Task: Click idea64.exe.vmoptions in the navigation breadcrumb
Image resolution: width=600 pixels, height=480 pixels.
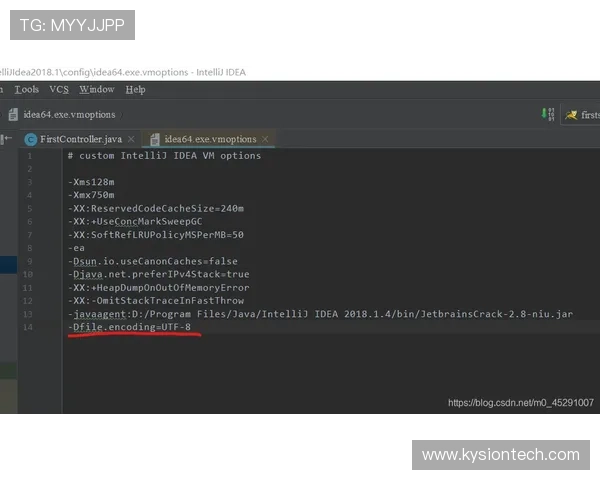Action: click(x=69, y=115)
